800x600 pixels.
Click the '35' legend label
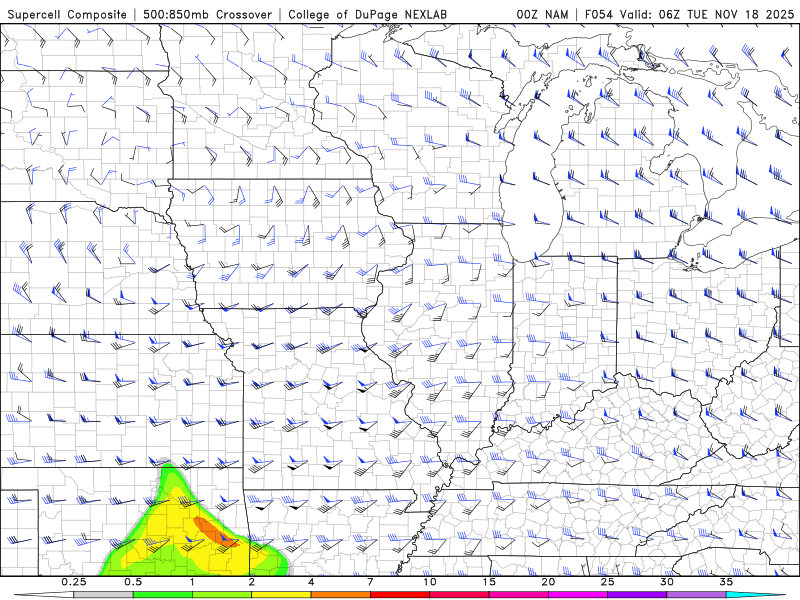coord(727,582)
